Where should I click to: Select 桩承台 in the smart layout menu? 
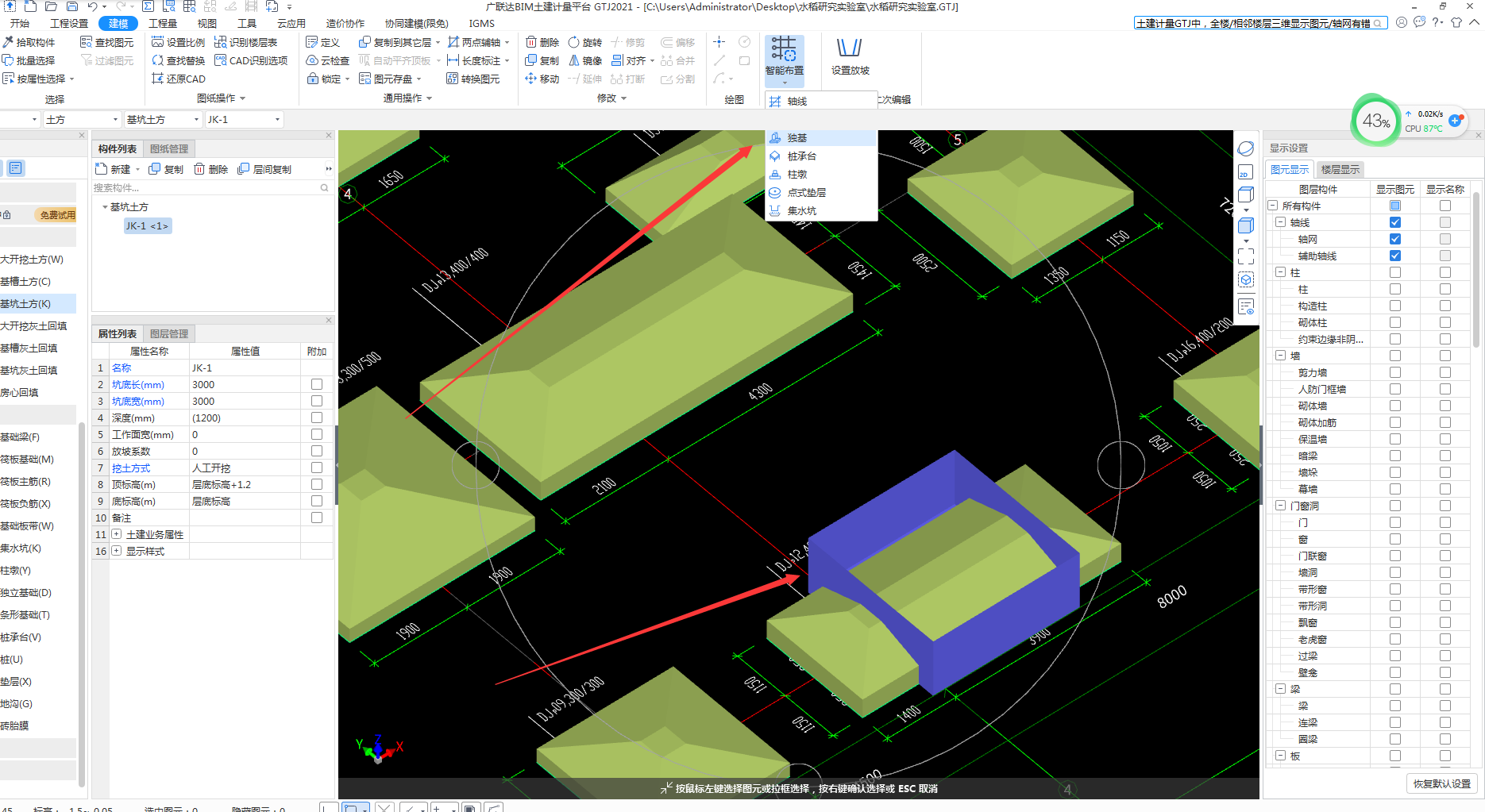click(x=821, y=156)
